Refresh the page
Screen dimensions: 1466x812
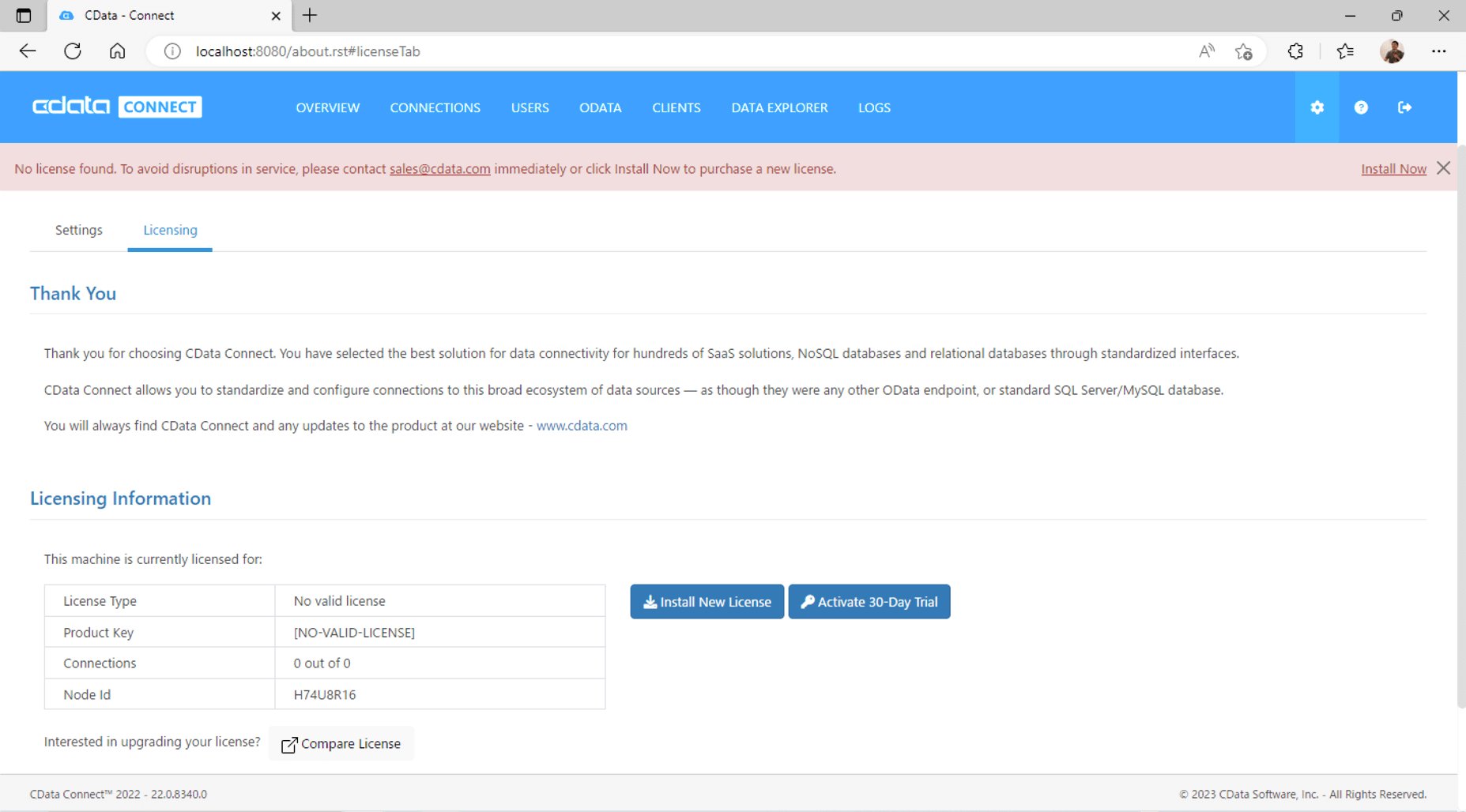click(73, 51)
